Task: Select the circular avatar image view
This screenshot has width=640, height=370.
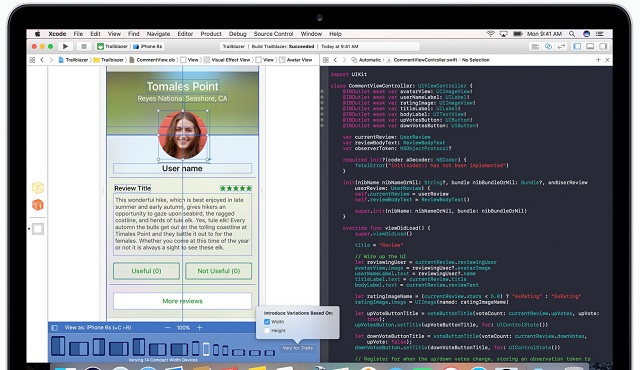Action: 183,135
